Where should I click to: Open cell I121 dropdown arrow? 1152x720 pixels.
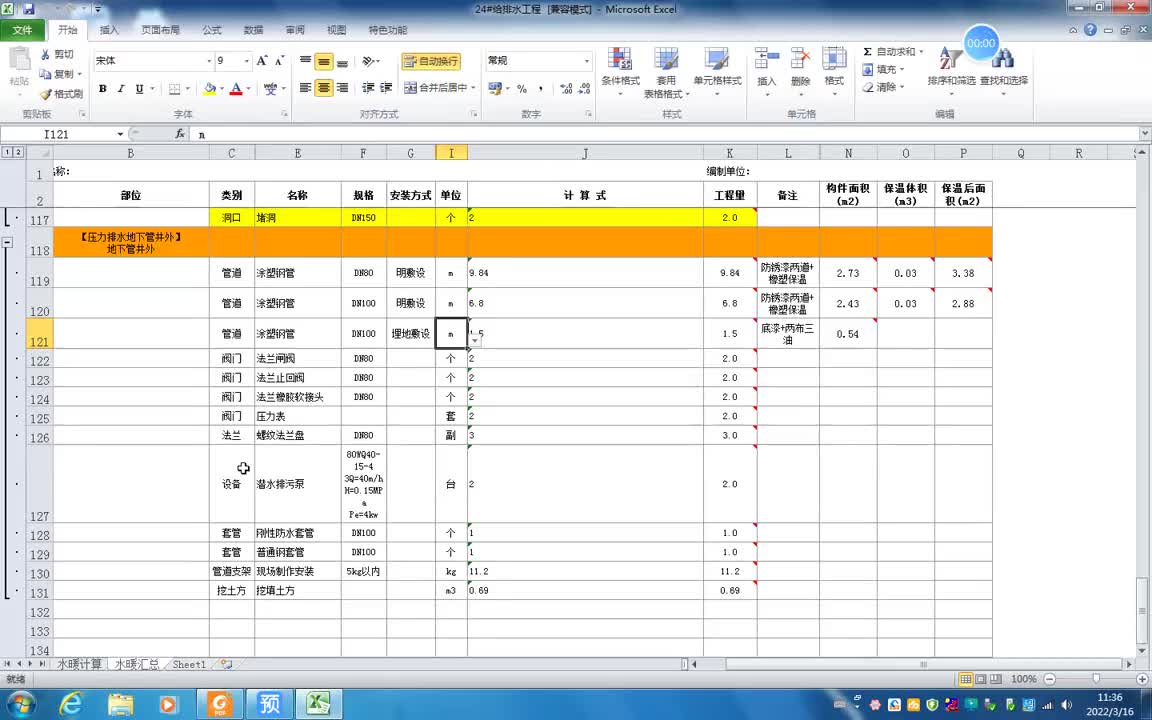(475, 340)
